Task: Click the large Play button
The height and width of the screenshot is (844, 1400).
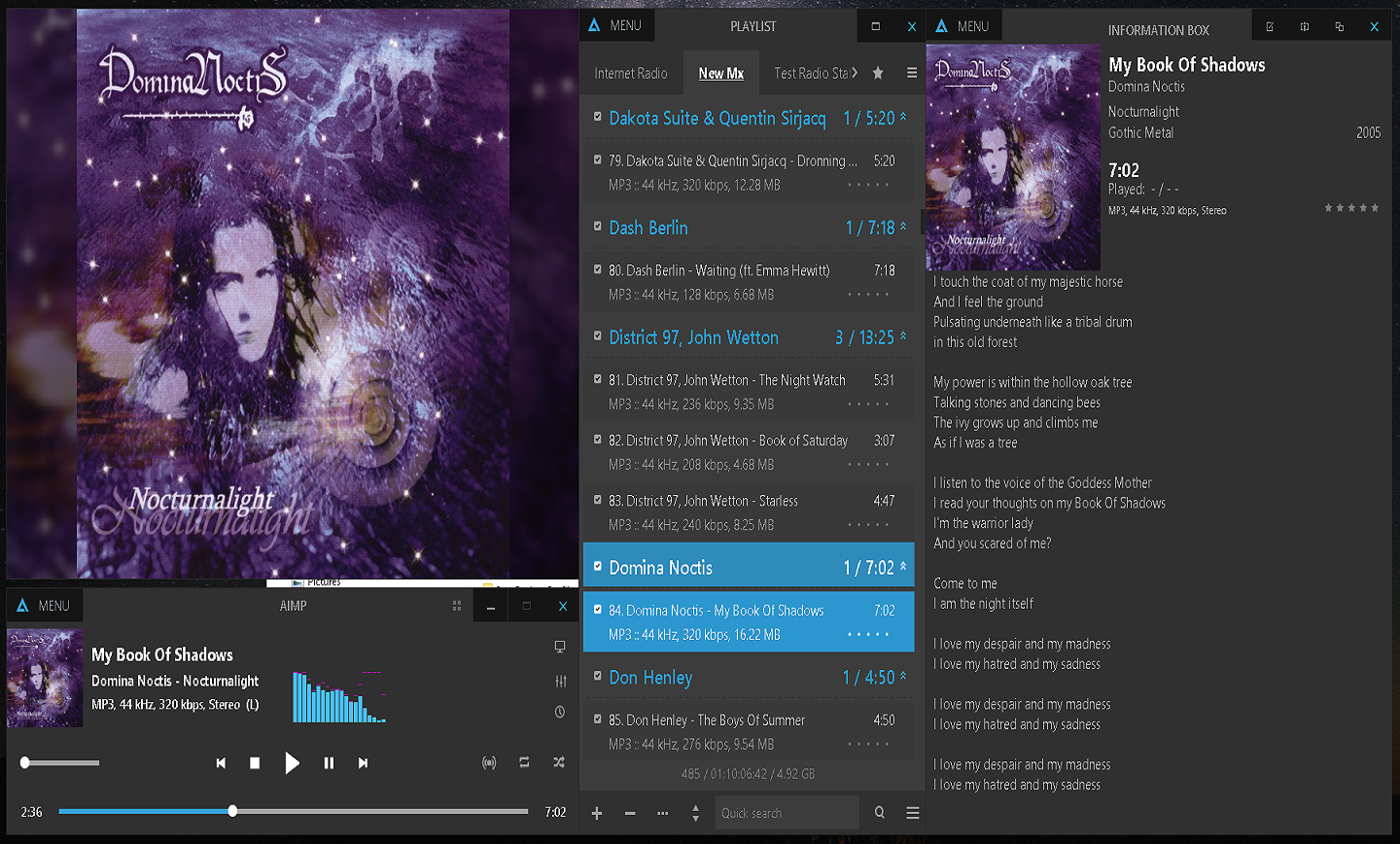Action: tap(292, 763)
